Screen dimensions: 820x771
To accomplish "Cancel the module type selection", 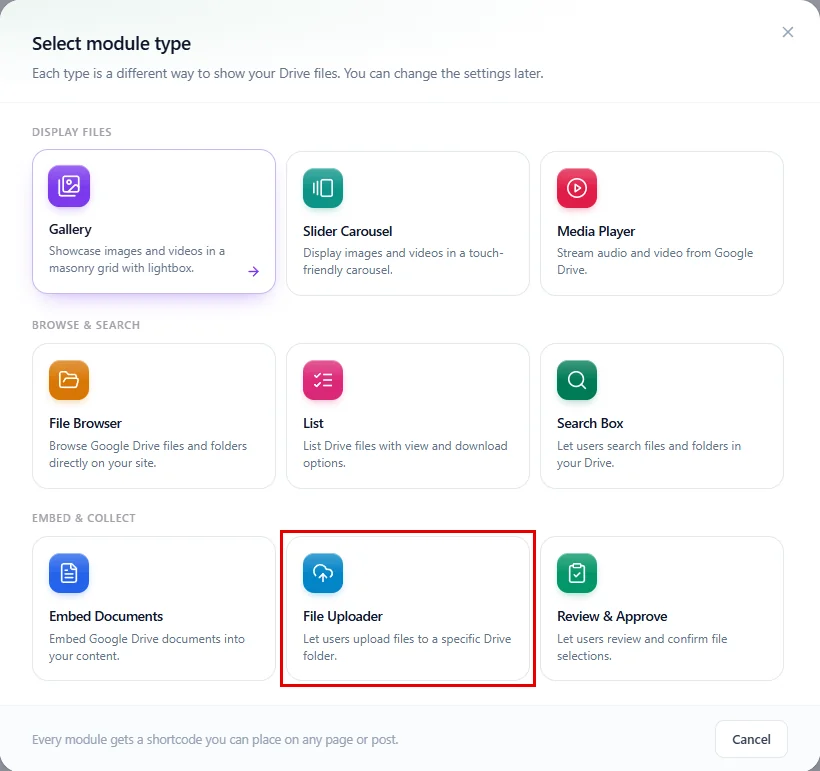I will tap(751, 739).
